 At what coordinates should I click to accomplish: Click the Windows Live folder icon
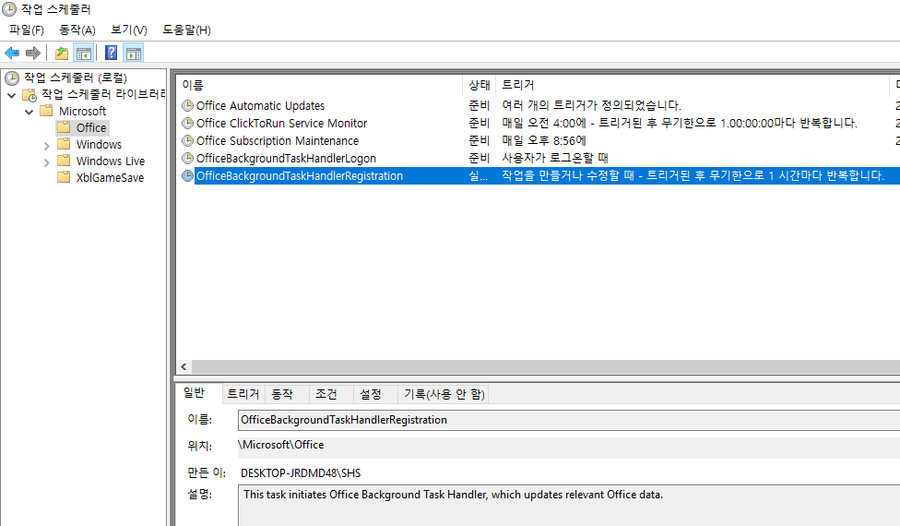(64, 160)
